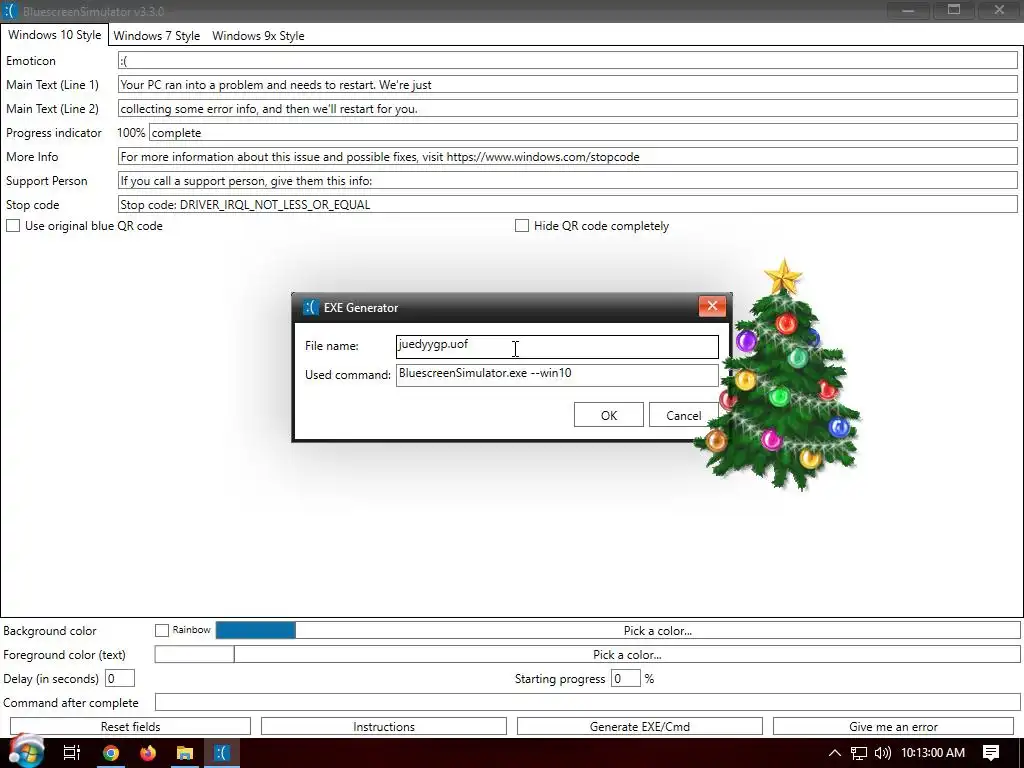Maximize the BluescreenSimulator window

954,10
